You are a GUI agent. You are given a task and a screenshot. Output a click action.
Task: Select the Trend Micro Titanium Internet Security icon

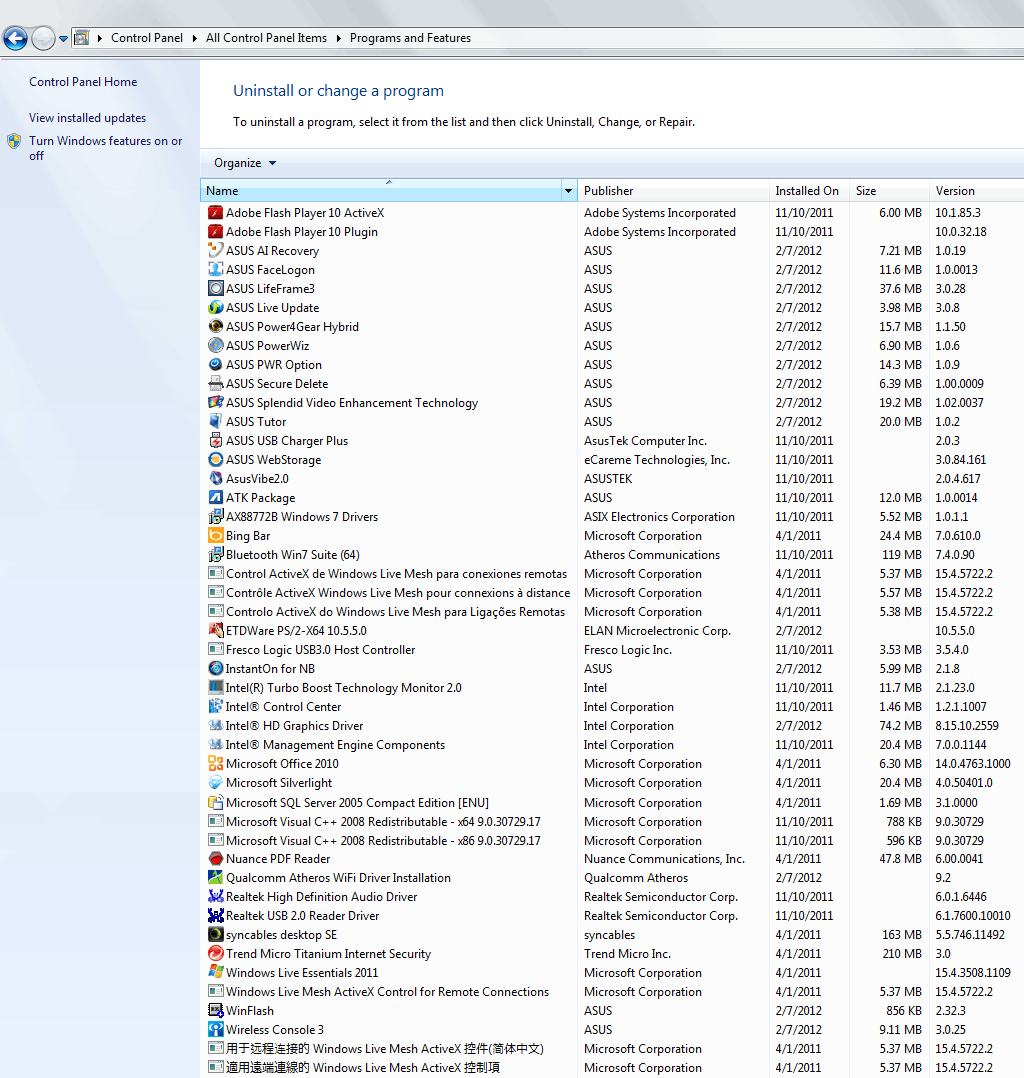pyautogui.click(x=216, y=954)
